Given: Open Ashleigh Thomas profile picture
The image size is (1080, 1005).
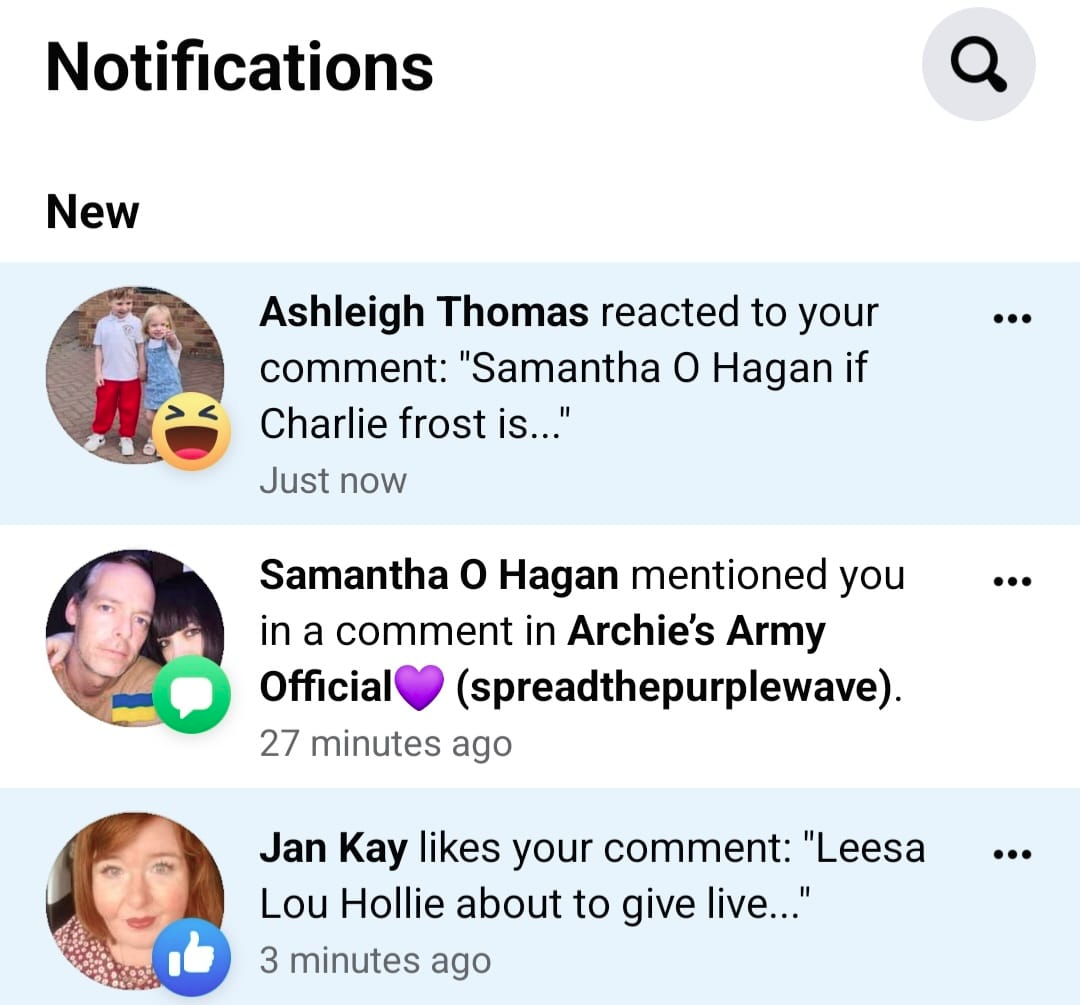Looking at the screenshot, I should click(135, 375).
